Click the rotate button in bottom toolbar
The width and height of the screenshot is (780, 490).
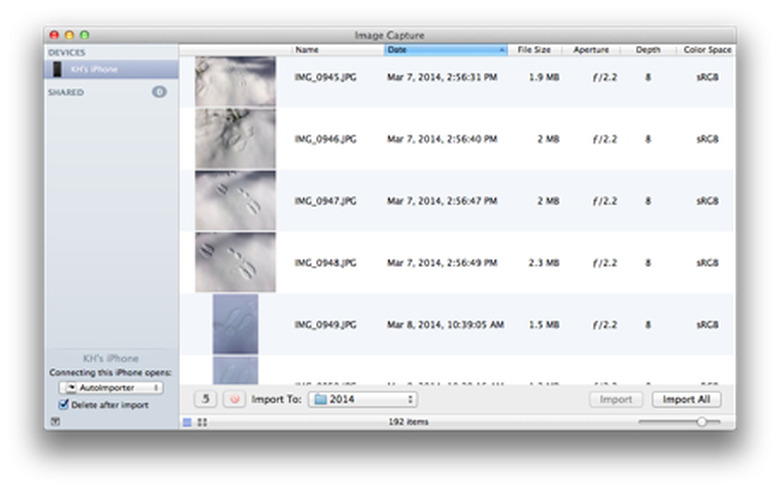point(205,399)
